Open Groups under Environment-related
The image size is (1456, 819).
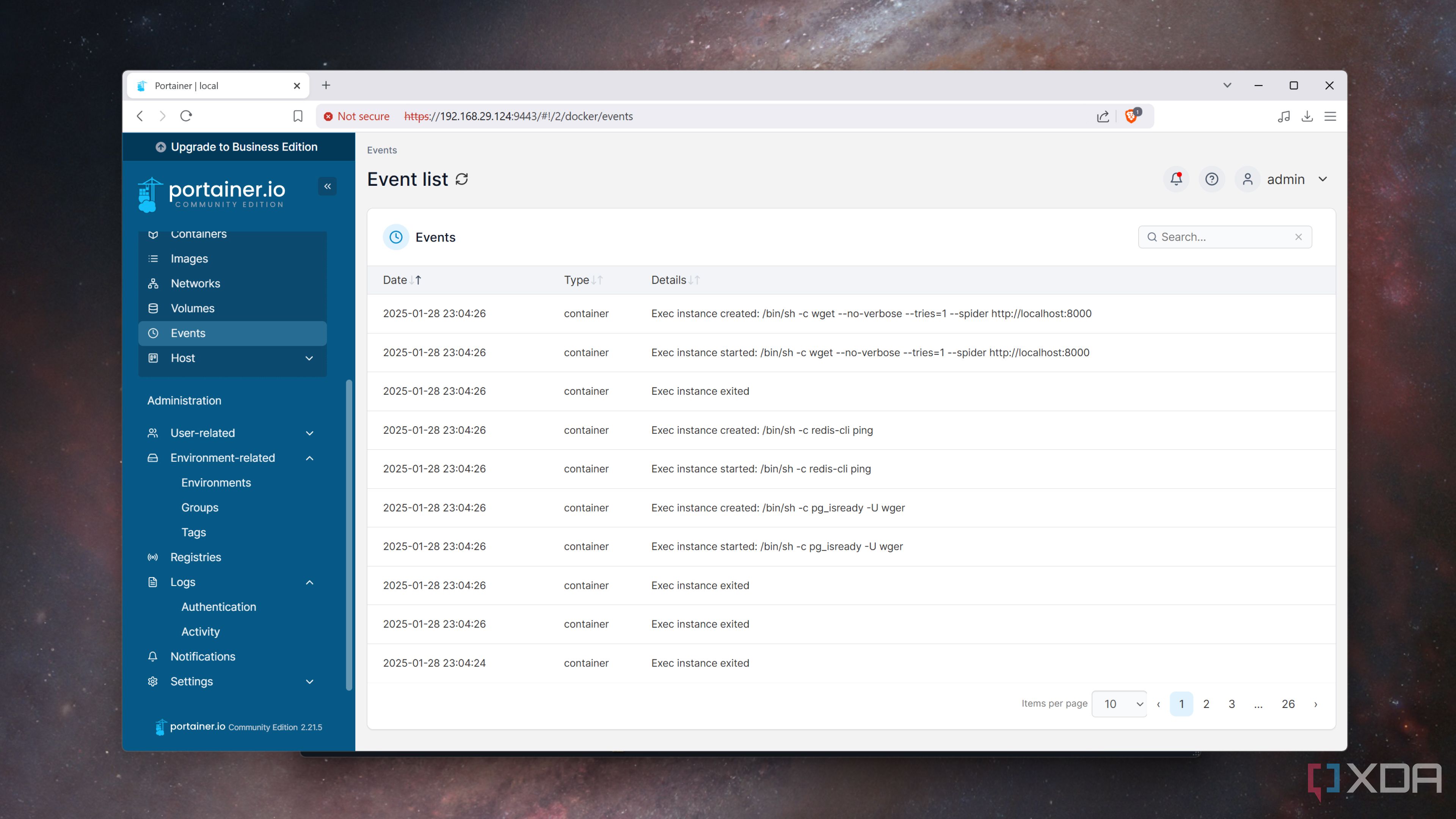click(x=199, y=508)
